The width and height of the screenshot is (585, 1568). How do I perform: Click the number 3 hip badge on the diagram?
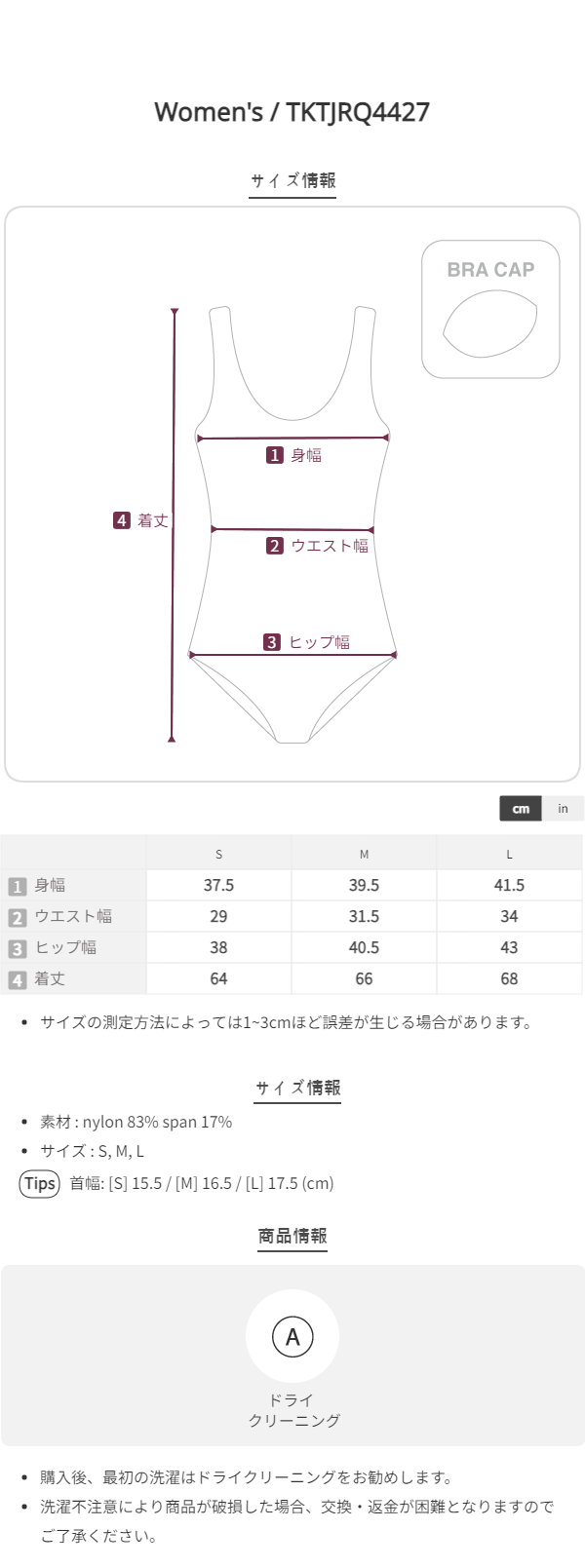pyautogui.click(x=272, y=642)
